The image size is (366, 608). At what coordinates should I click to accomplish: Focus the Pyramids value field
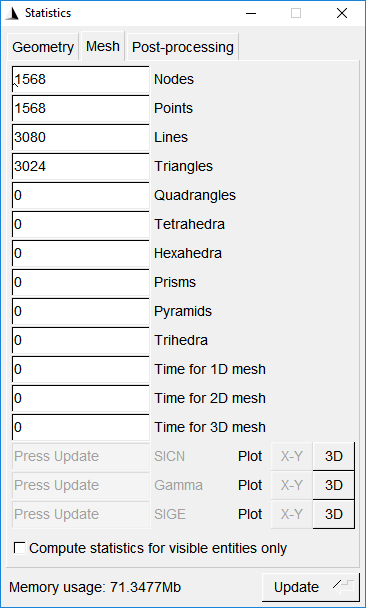click(81, 311)
